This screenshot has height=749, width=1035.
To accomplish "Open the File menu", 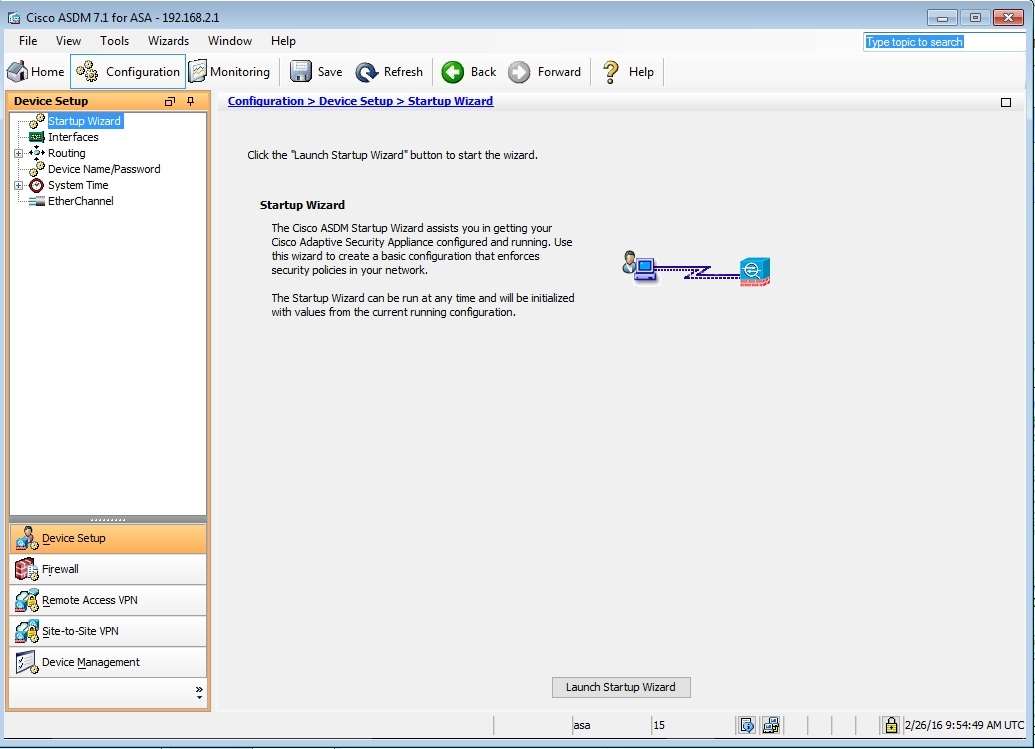I will (x=28, y=41).
